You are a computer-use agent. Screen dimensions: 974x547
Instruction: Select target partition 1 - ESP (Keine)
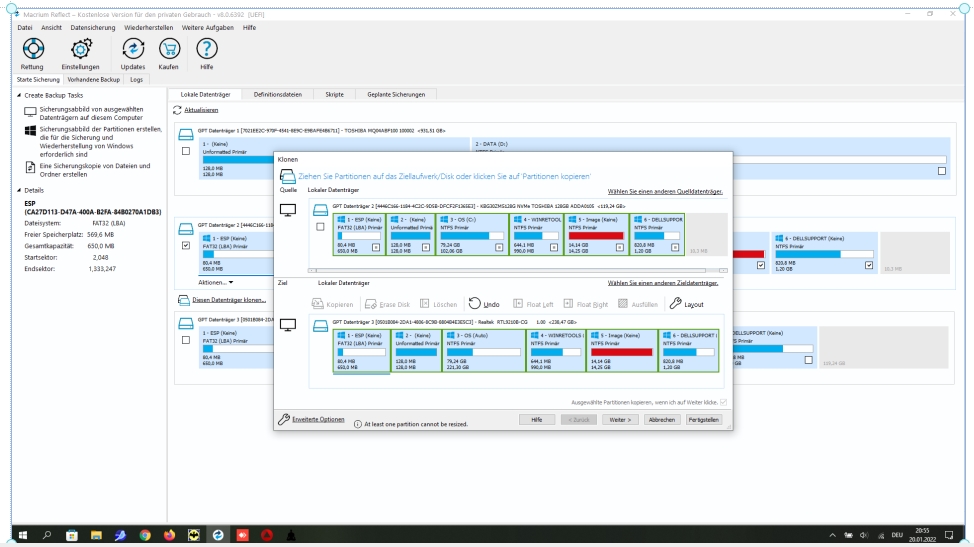[x=362, y=351]
